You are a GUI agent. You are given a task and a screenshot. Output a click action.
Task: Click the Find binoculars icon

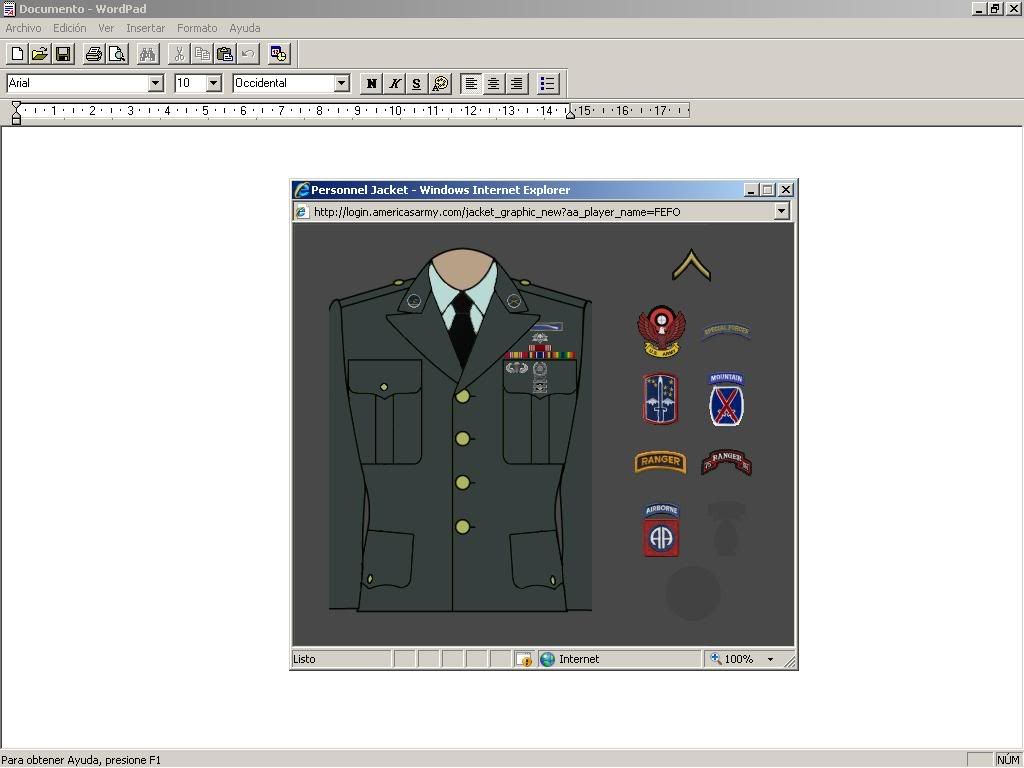tap(148, 54)
